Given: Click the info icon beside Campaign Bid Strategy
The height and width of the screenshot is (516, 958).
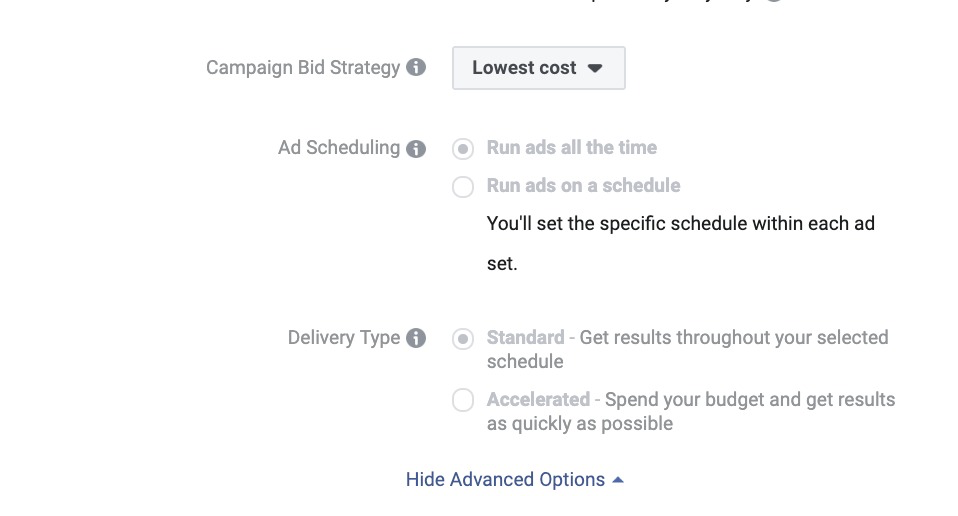Looking at the screenshot, I should pyautogui.click(x=416, y=67).
